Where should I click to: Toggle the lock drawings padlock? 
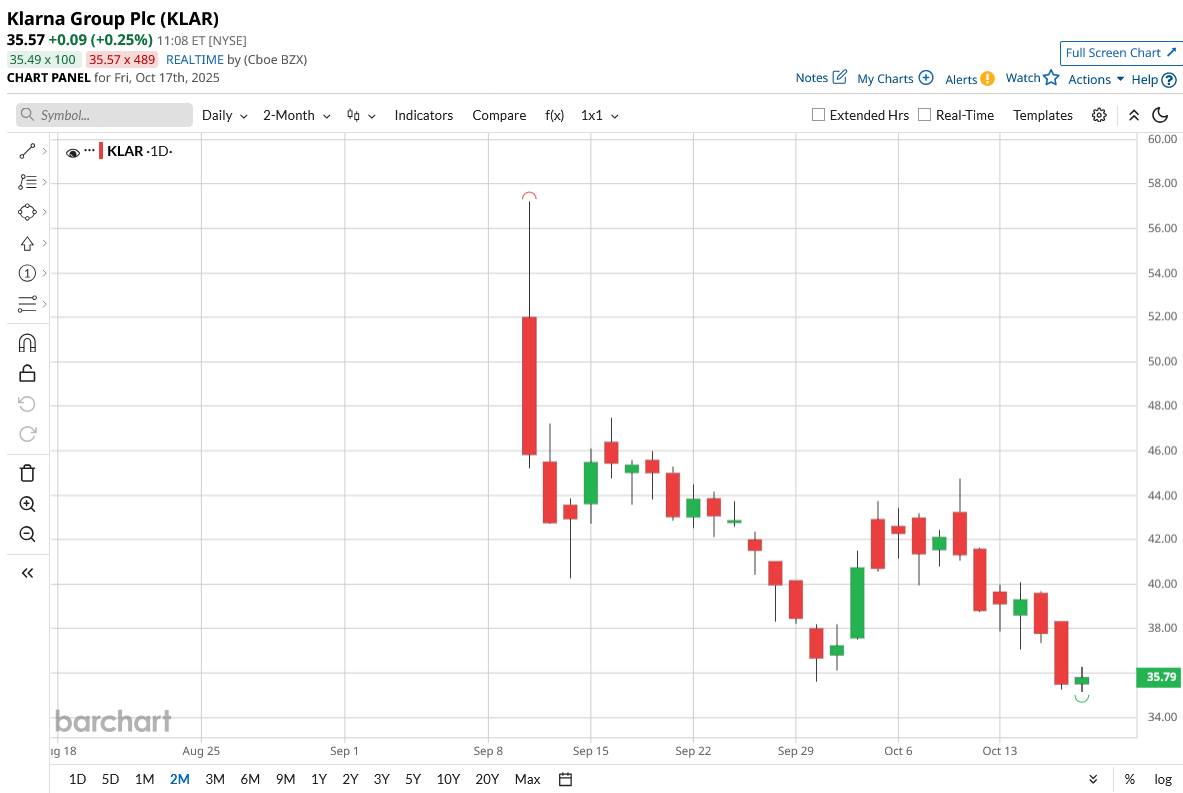click(27, 373)
